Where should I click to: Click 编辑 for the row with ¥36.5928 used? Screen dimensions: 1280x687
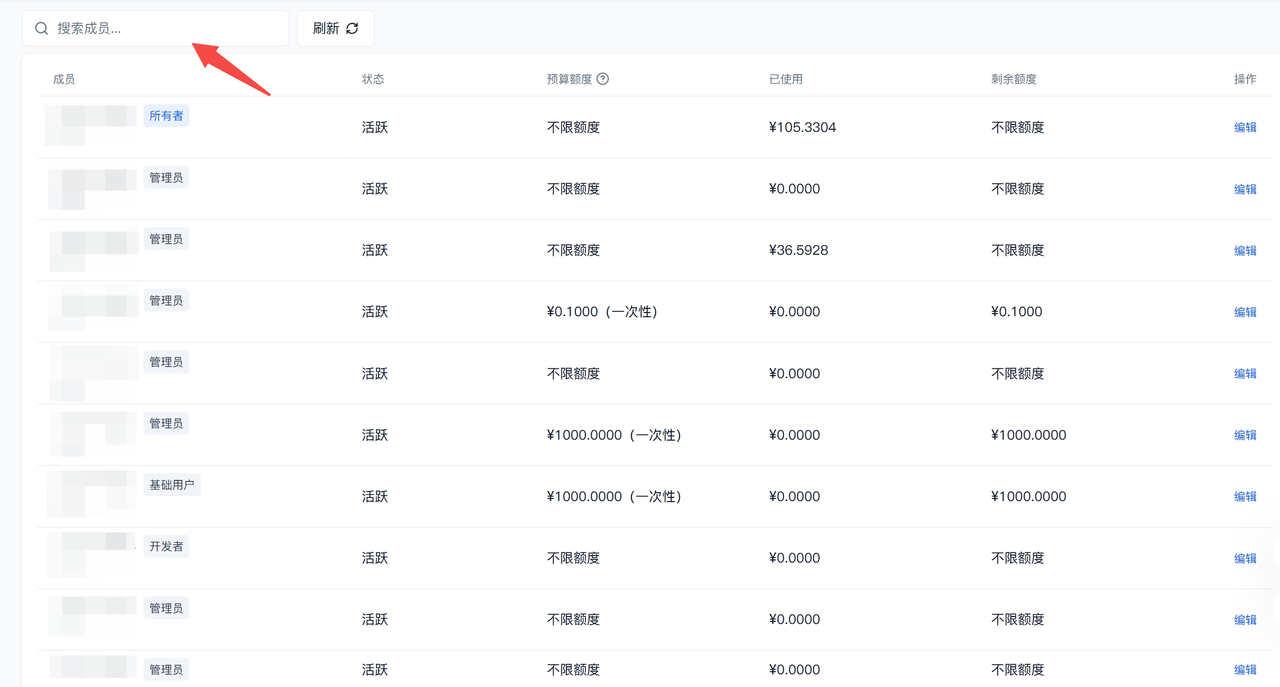[x=1245, y=250]
